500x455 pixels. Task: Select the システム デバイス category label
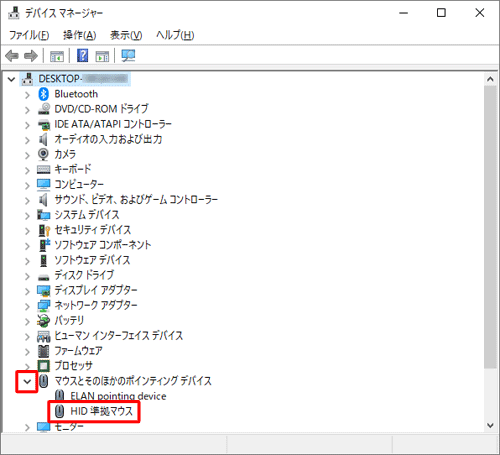(87, 215)
